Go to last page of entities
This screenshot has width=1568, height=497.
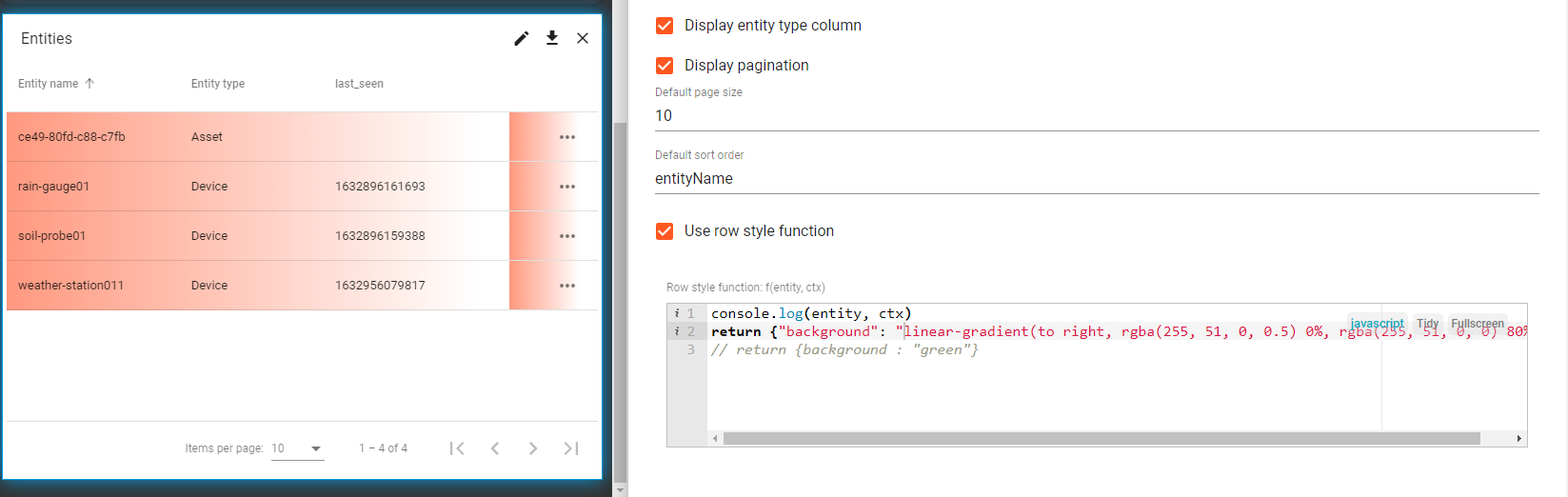pos(571,448)
